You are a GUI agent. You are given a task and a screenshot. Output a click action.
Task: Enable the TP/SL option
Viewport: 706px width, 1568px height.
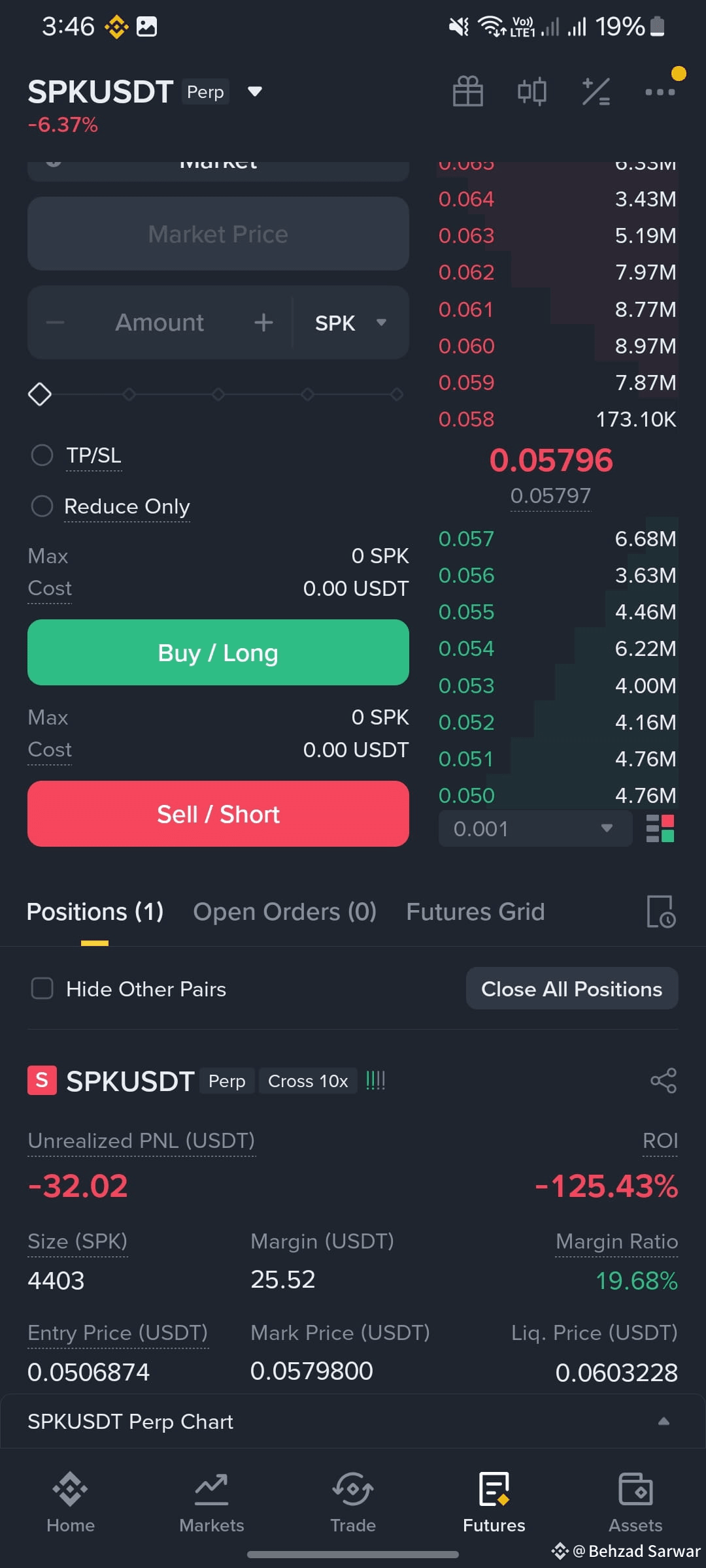click(42, 455)
